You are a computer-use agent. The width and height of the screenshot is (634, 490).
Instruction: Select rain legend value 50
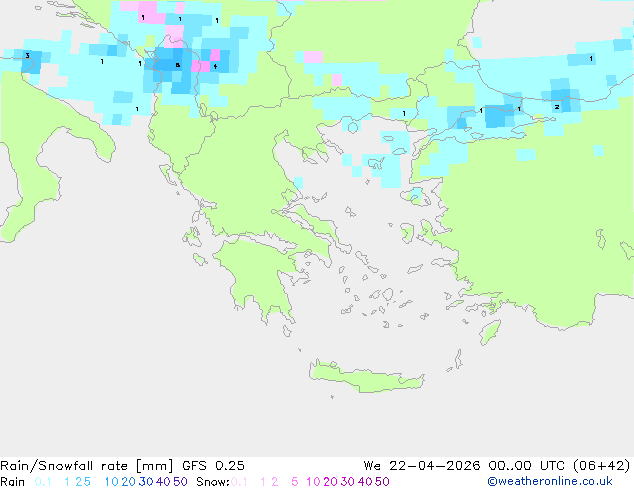pyautogui.click(x=180, y=482)
